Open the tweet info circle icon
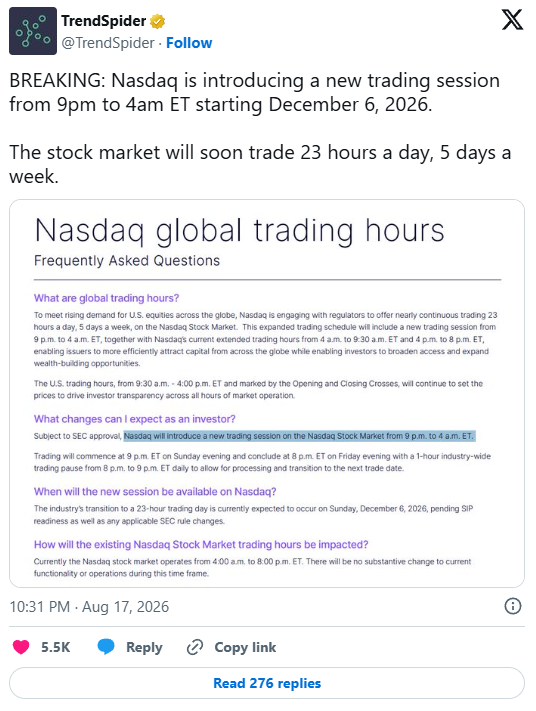 [513, 606]
